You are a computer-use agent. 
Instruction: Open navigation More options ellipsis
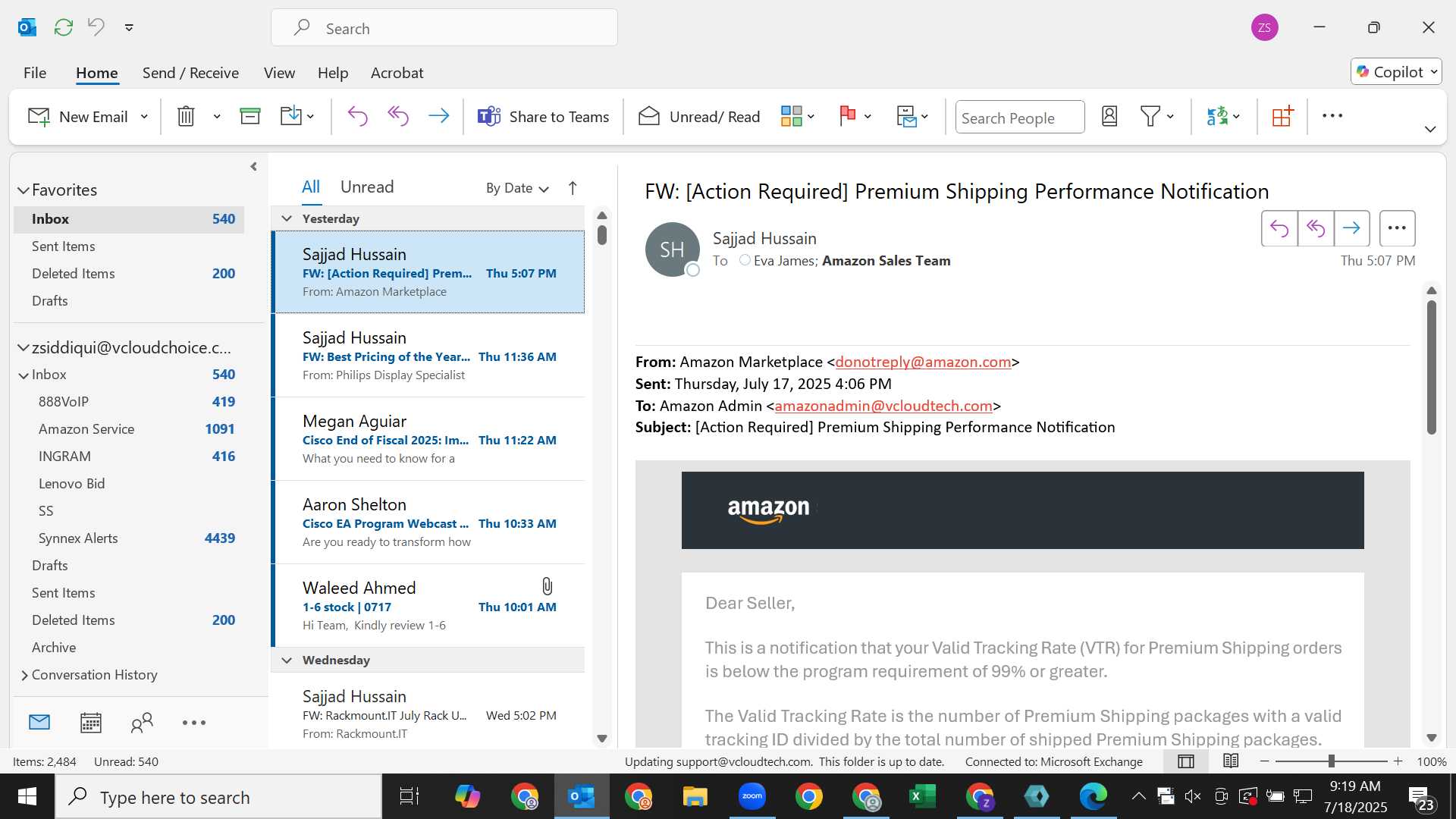pos(193,723)
